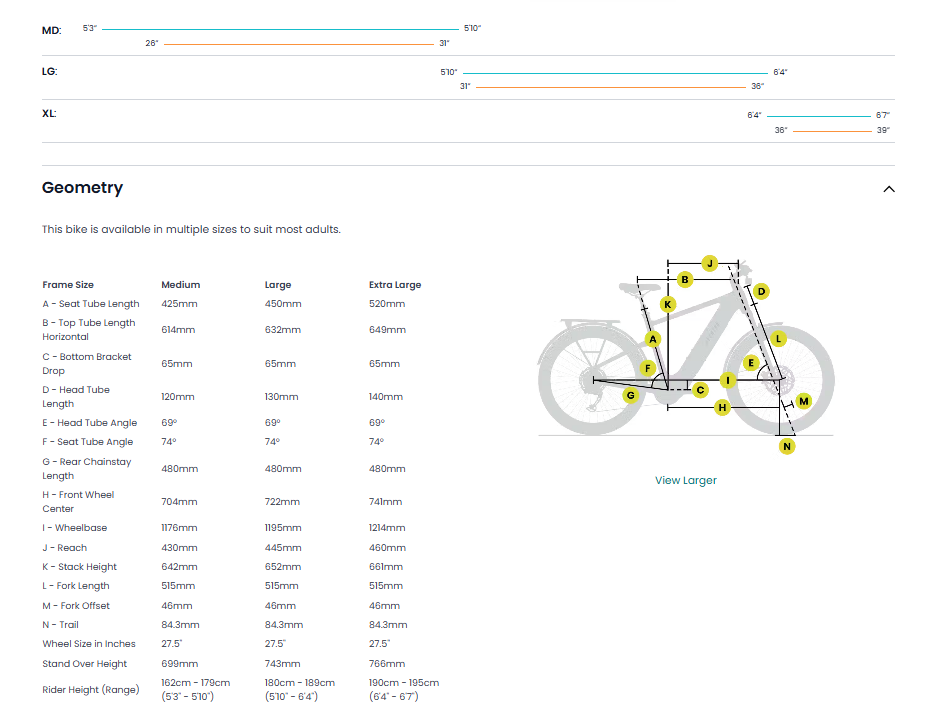
Task: Click marker B on bike diagram
Action: (x=685, y=279)
